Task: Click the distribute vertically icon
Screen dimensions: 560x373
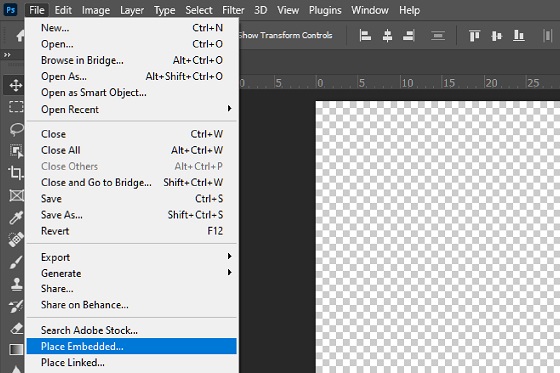Action: coord(438,35)
